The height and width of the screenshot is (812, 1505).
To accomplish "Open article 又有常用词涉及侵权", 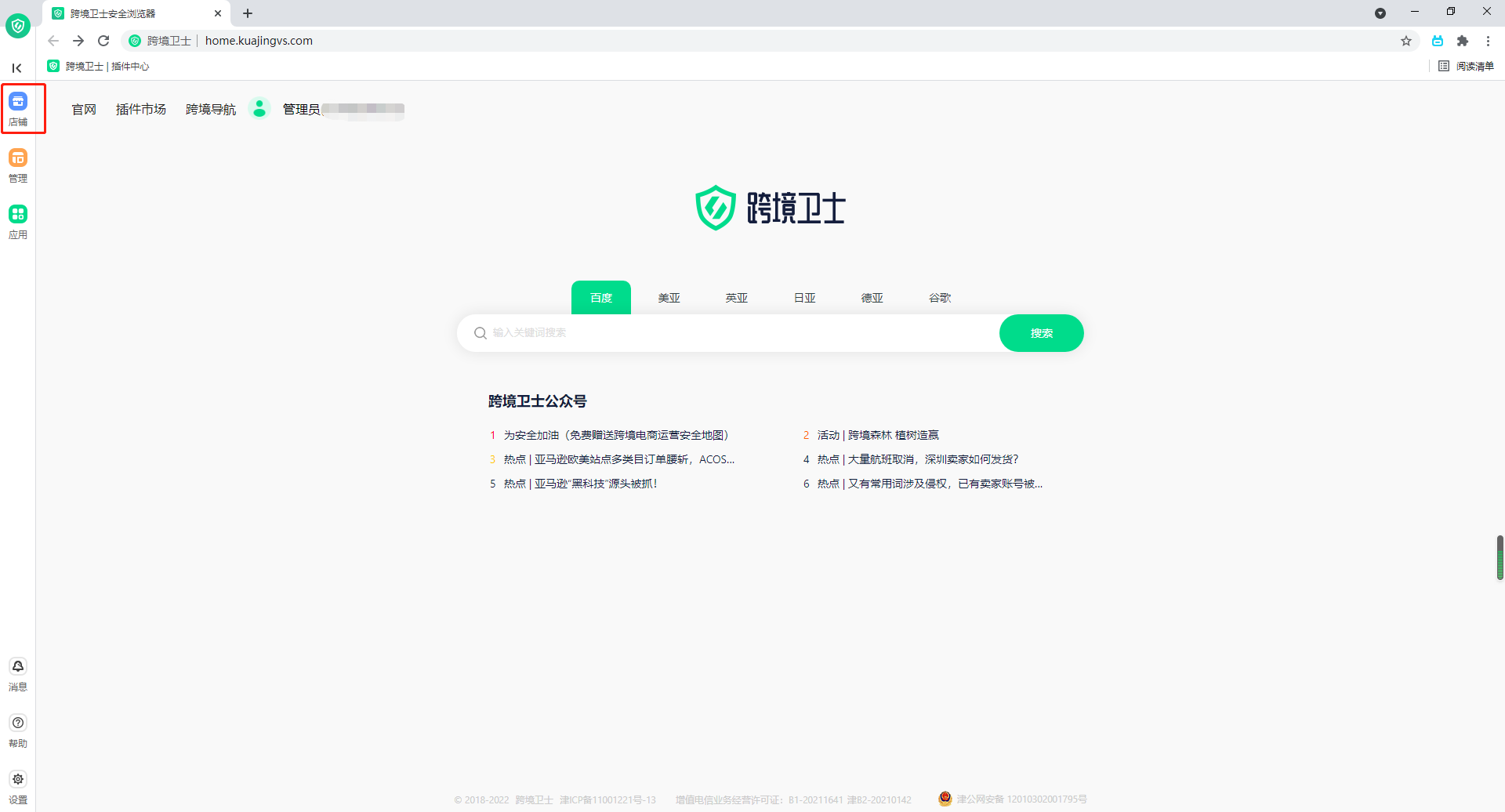I will [930, 484].
